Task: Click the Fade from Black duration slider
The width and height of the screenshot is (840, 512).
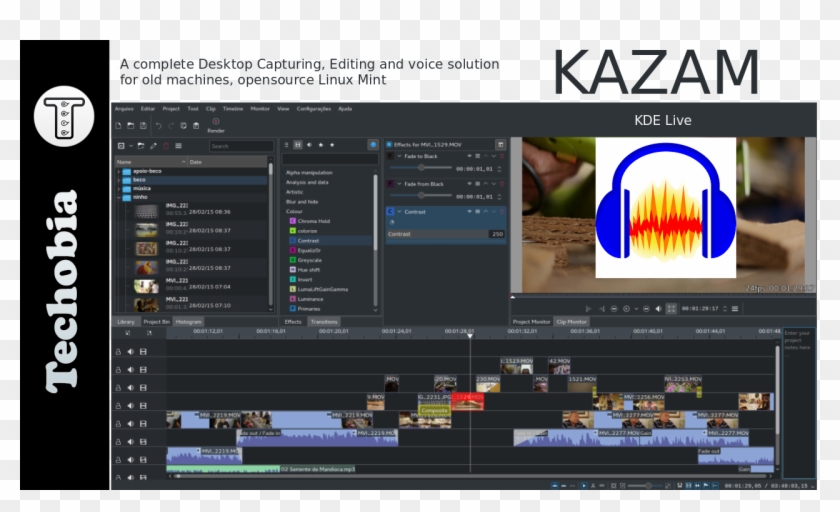Action: 420,196
